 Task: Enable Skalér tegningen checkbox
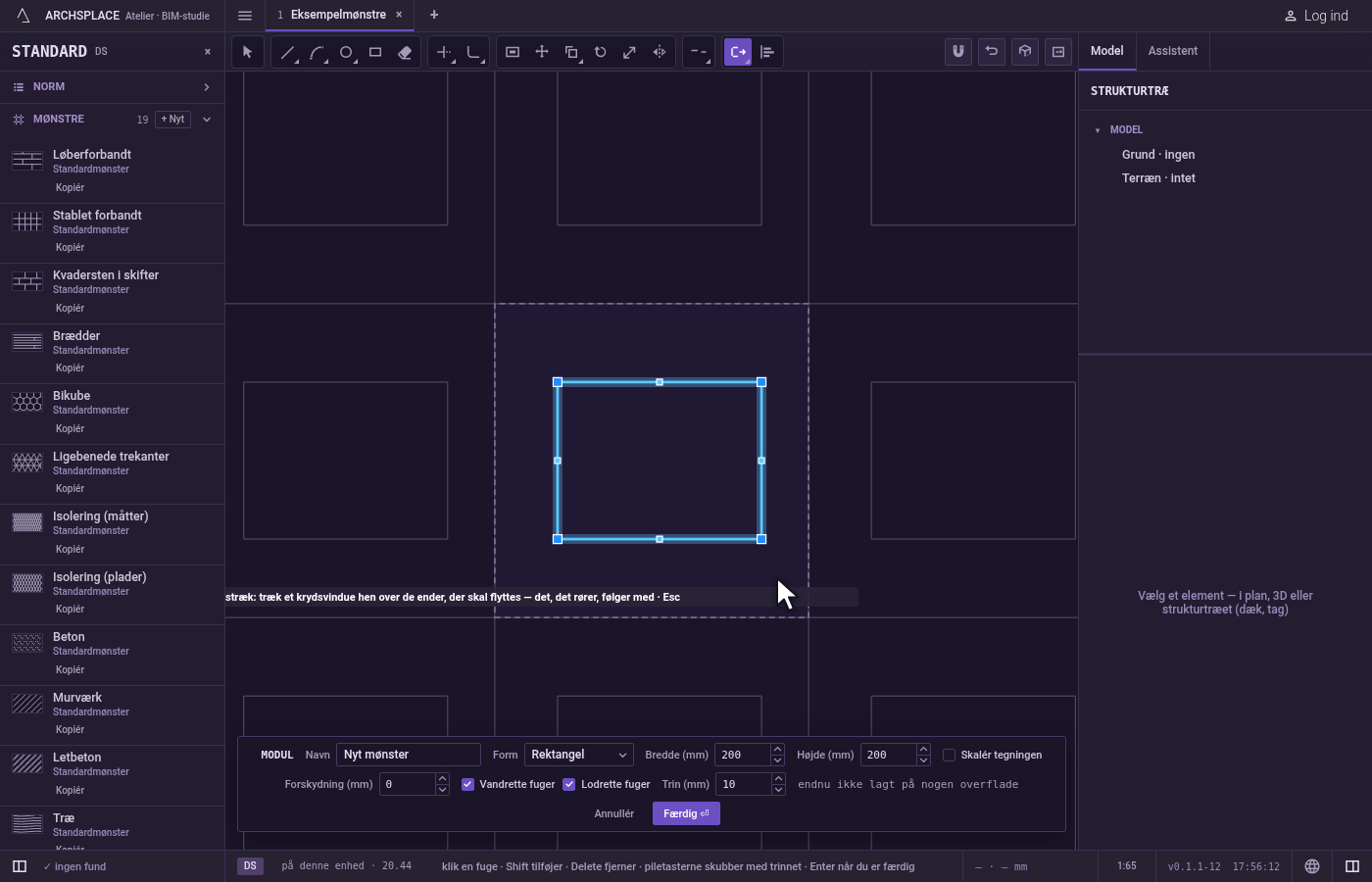(949, 755)
